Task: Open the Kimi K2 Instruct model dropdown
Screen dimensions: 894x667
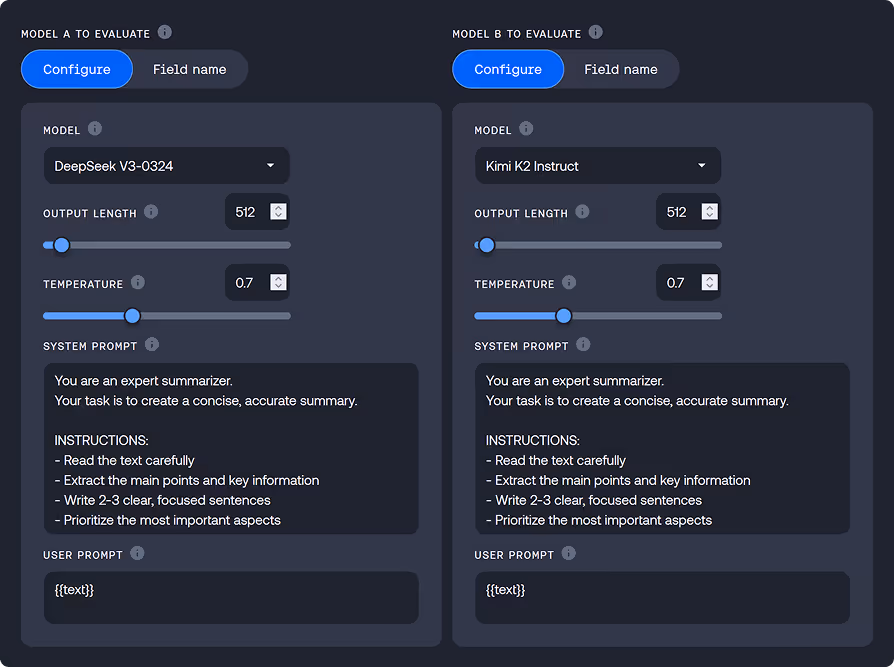Action: 598,166
